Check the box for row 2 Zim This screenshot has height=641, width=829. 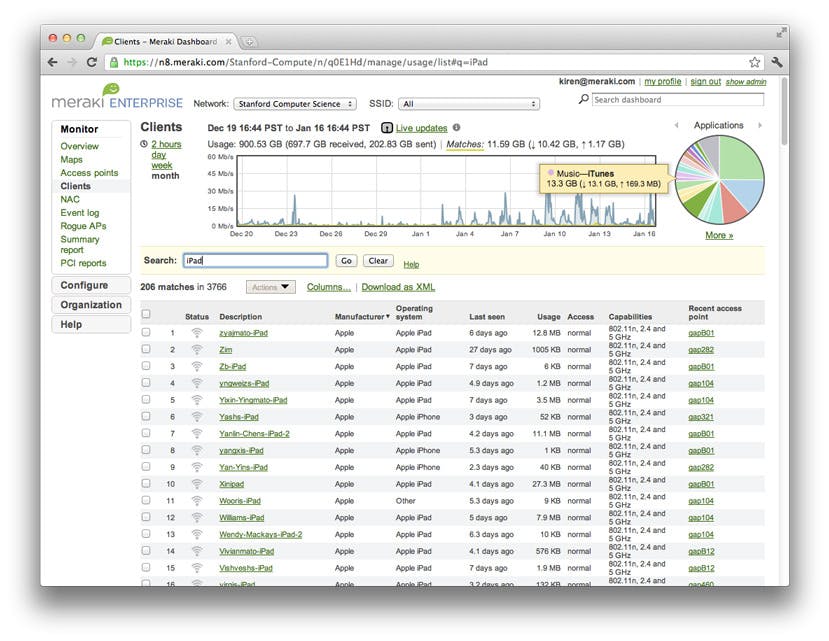[146, 350]
